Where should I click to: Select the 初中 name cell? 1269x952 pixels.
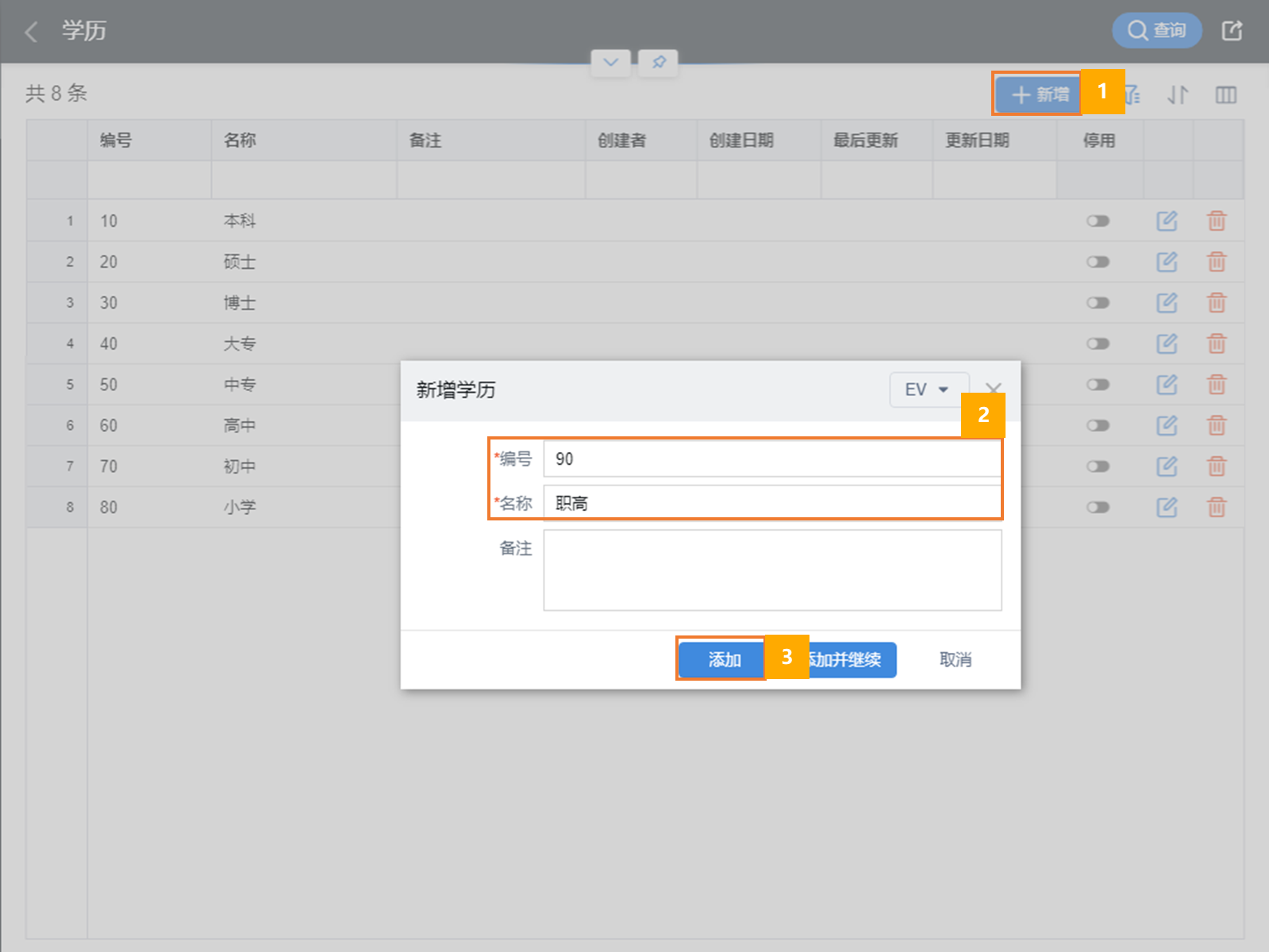(304, 466)
